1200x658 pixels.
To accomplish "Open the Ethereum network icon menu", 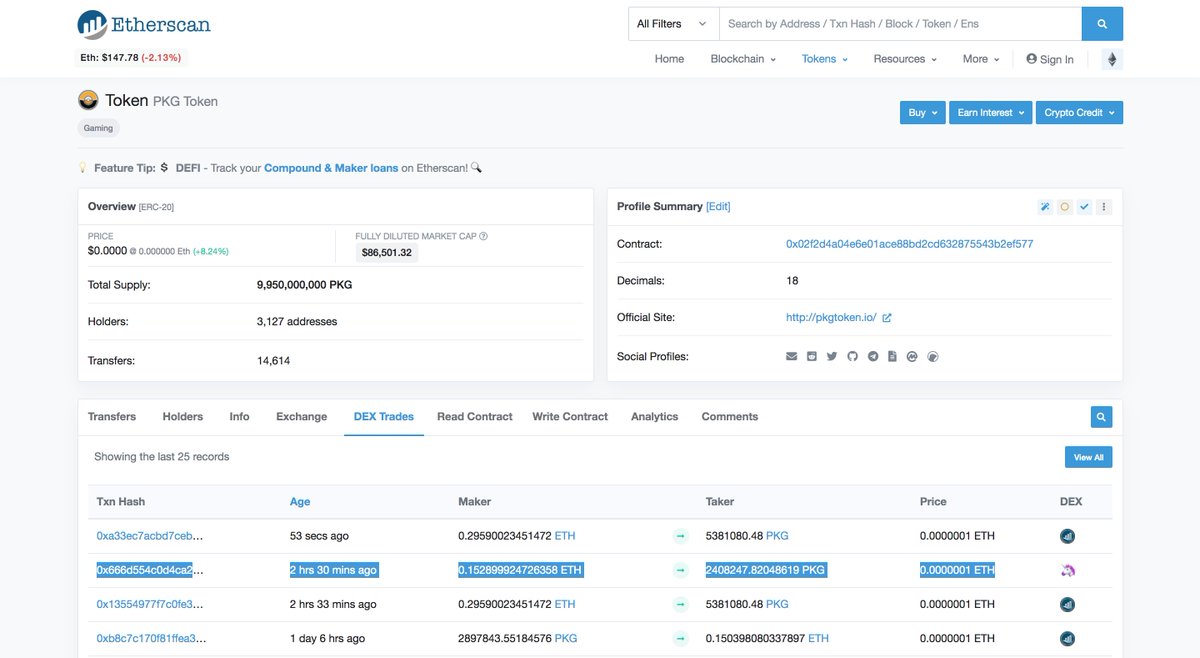I will [x=1111, y=59].
